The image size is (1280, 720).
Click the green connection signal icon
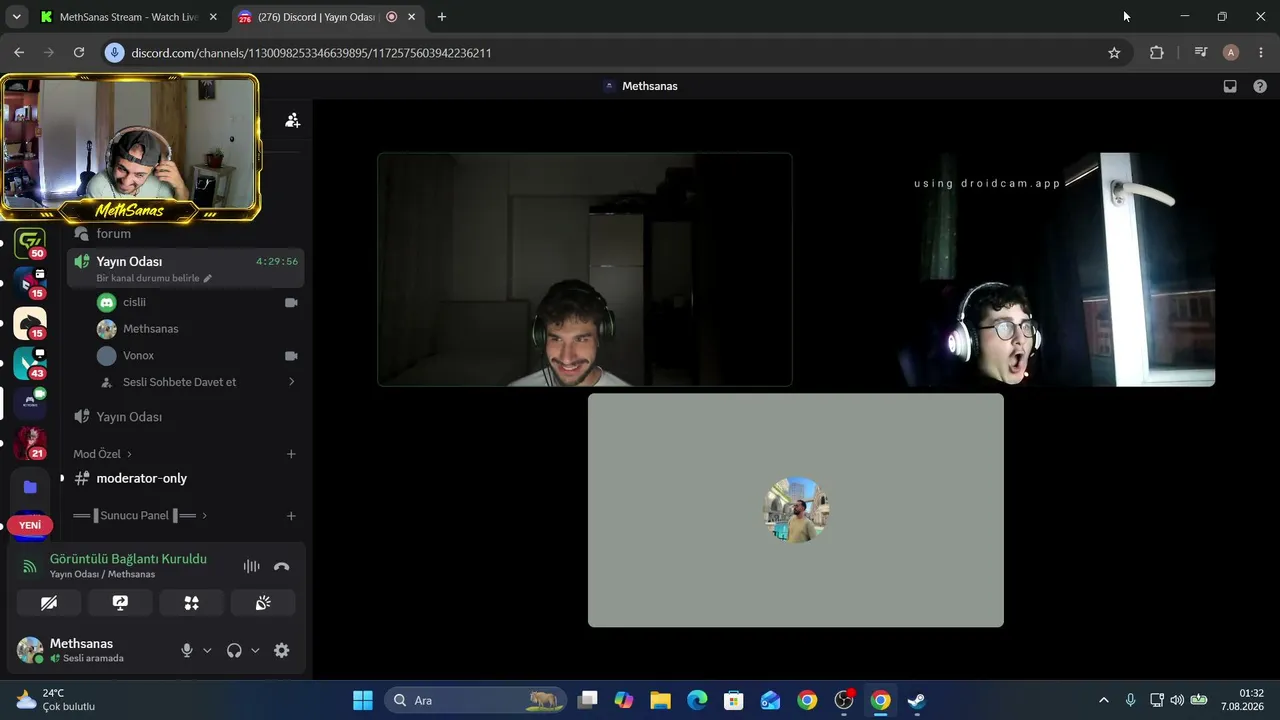click(30, 566)
